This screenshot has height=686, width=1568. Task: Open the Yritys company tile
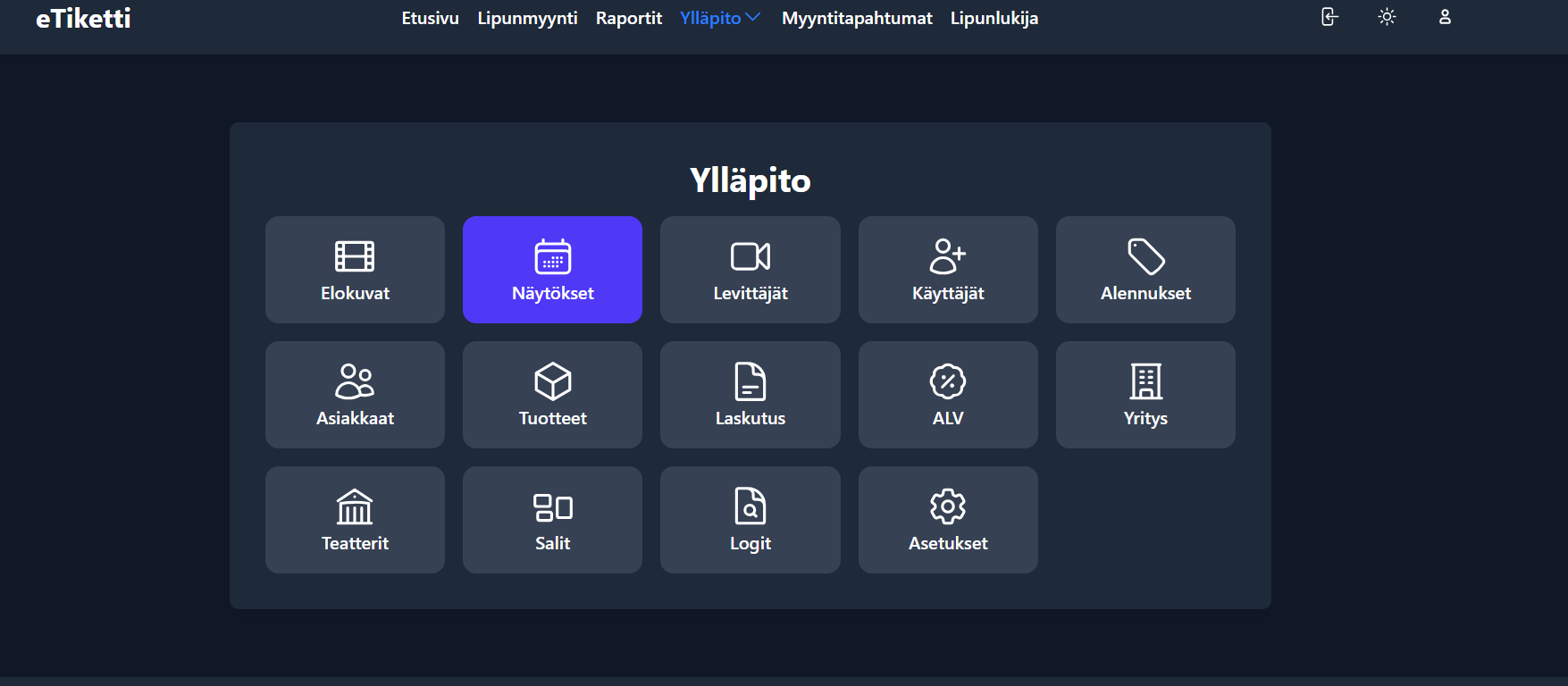point(1145,395)
